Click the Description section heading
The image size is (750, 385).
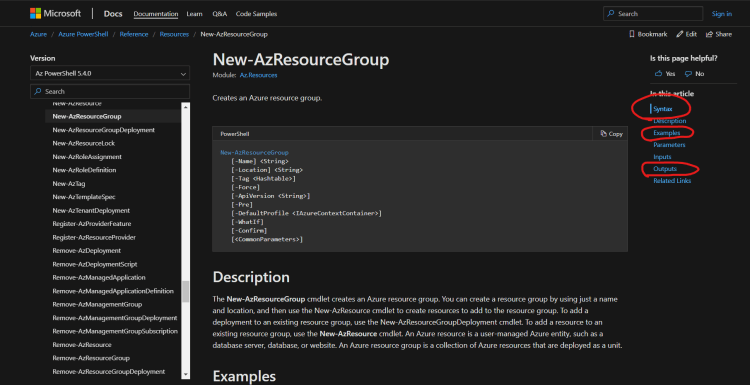(x=251, y=277)
